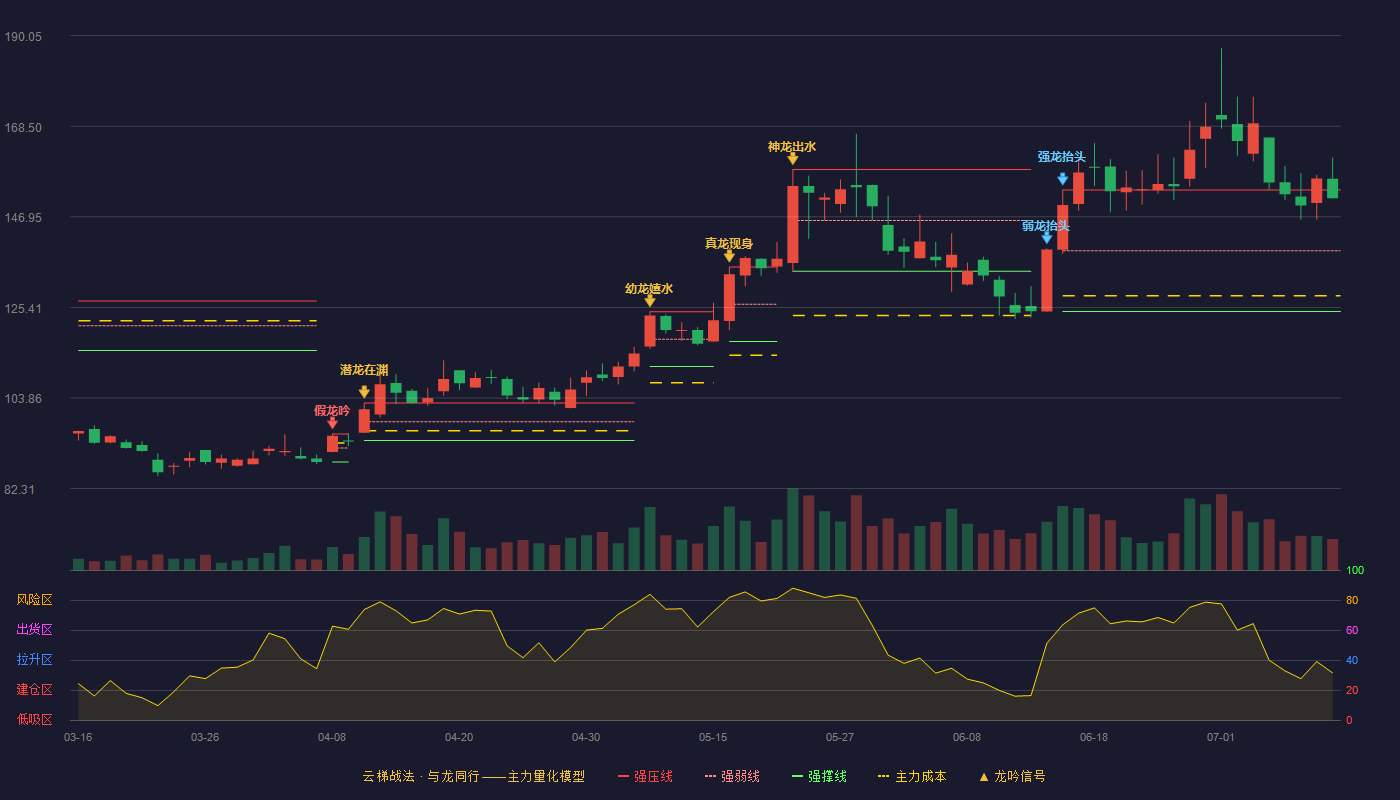This screenshot has width=1400, height=800.
Task: Select the 真龙现身 signal label
Action: point(729,243)
